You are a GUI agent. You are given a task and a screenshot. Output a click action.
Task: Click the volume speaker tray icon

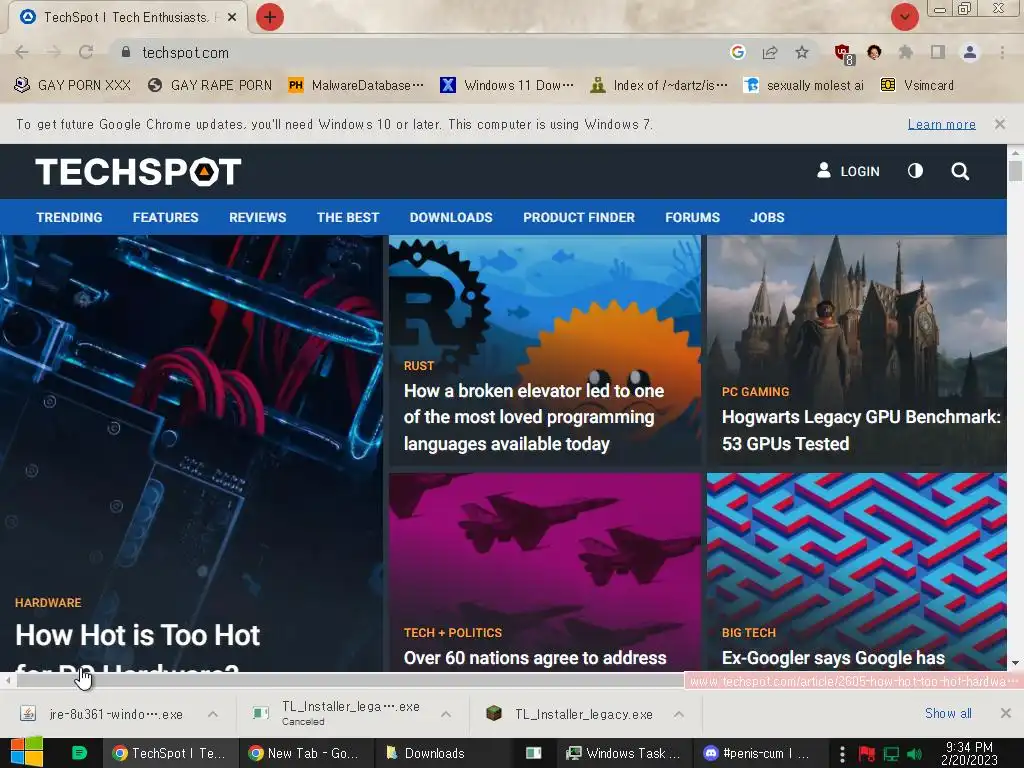point(916,754)
